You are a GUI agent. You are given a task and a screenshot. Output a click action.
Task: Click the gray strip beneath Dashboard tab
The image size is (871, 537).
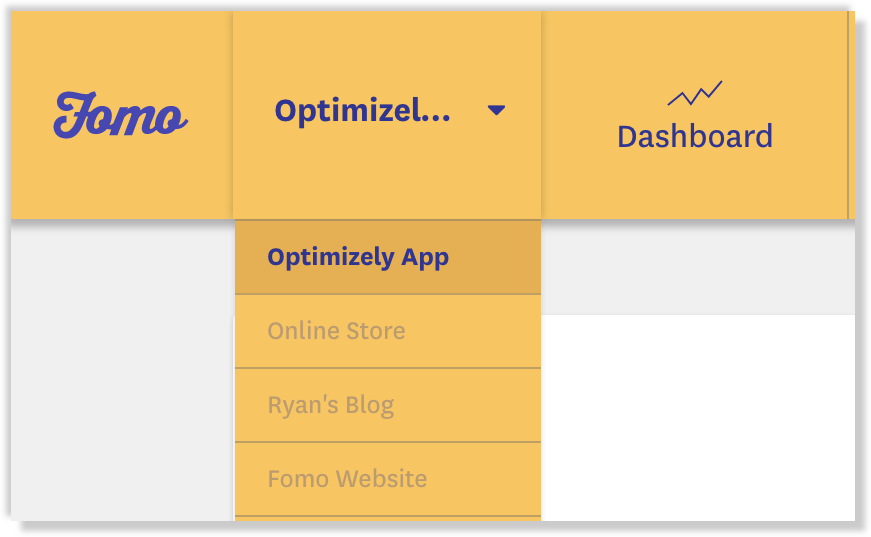tap(698, 268)
